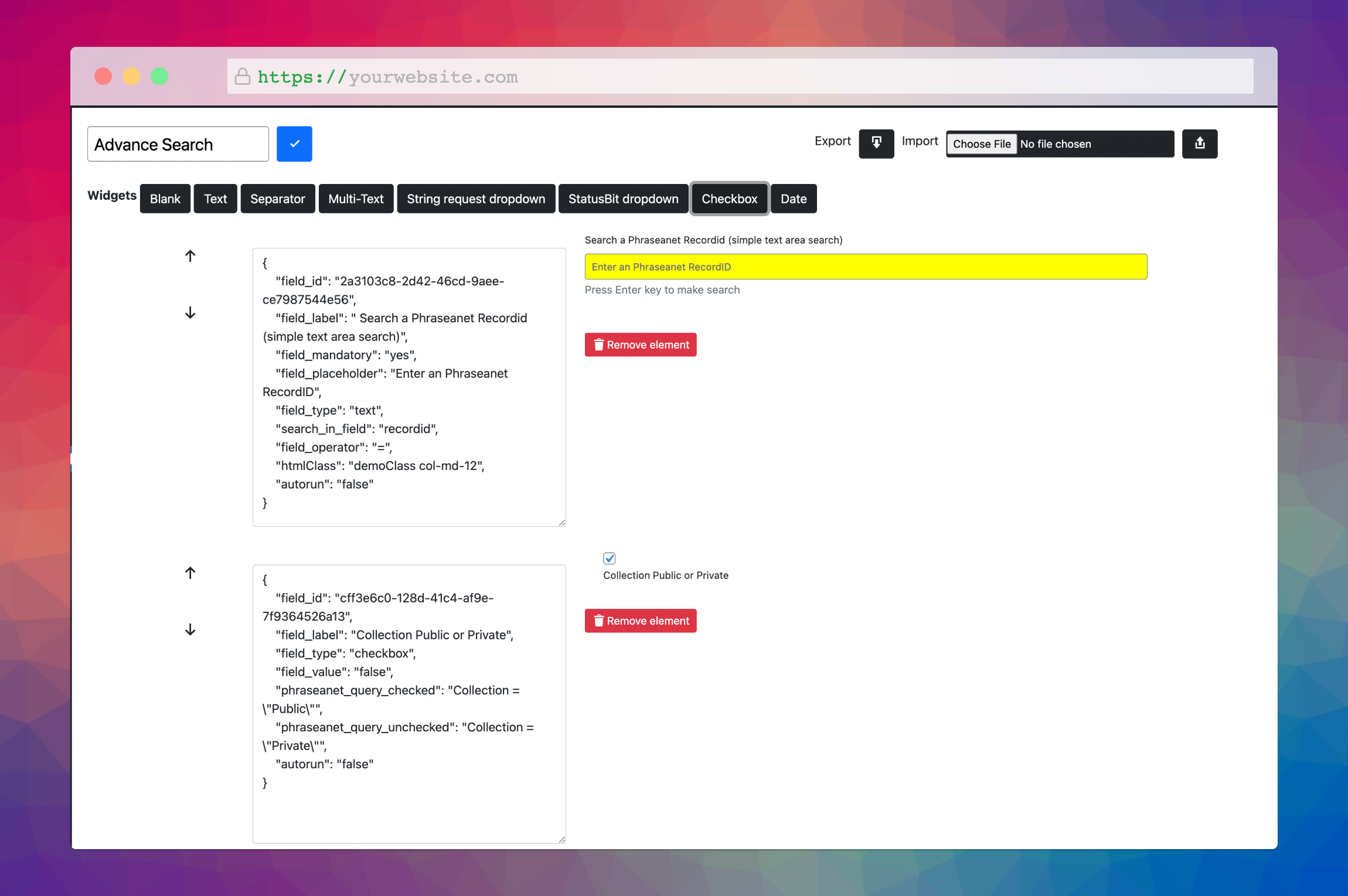Viewport: 1348px width, 896px height.
Task: Click the 'Export' label
Action: click(833, 141)
